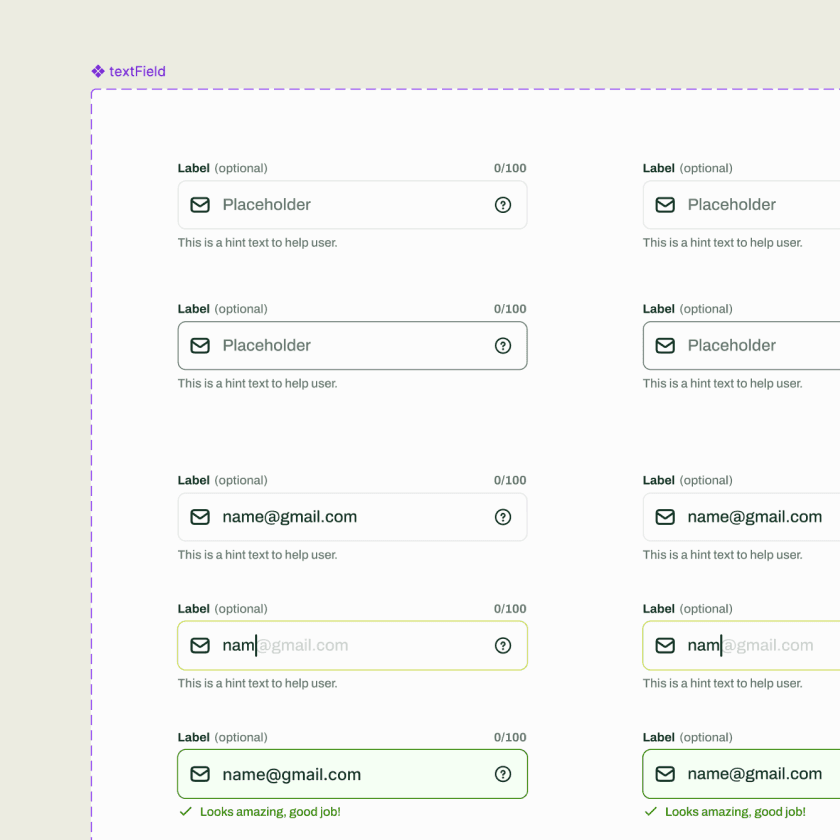Click 0/100 counter above left grey-bordered name@gmail.com field
The image size is (840, 840).
510,481
